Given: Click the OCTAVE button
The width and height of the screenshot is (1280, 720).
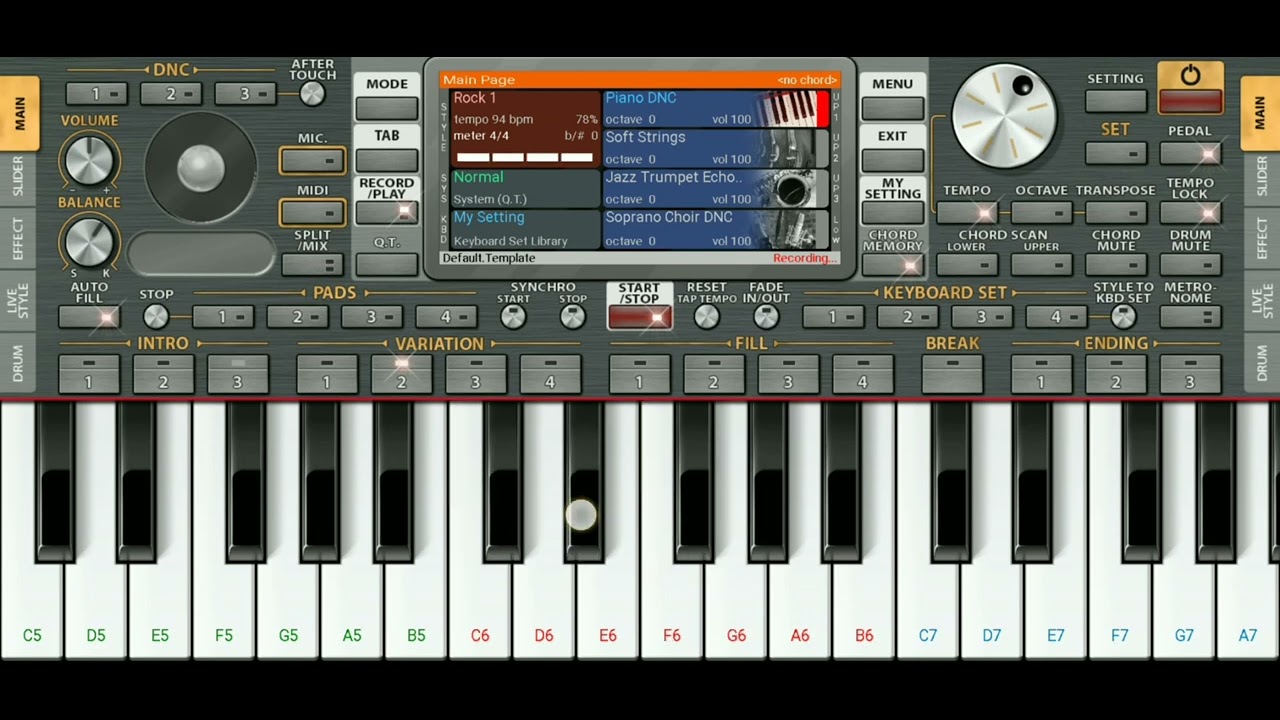Looking at the screenshot, I should [x=1041, y=212].
